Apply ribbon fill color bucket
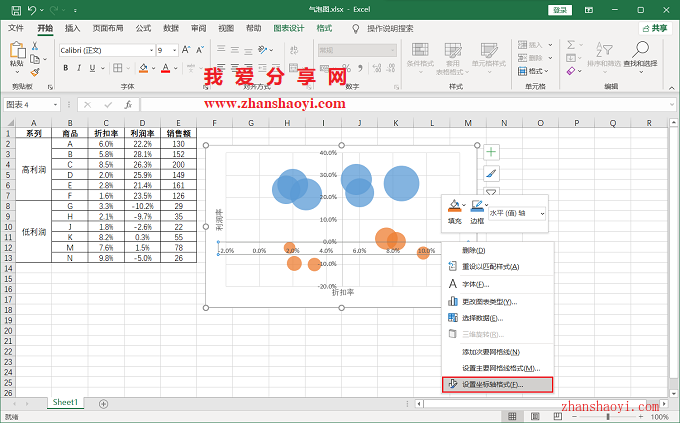 [144, 68]
